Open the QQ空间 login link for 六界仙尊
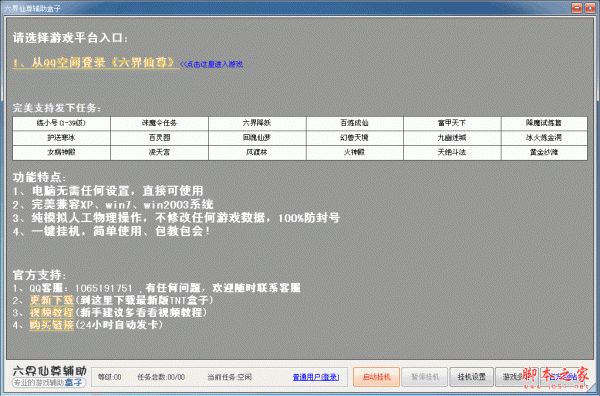The image size is (600, 396). 96,63
